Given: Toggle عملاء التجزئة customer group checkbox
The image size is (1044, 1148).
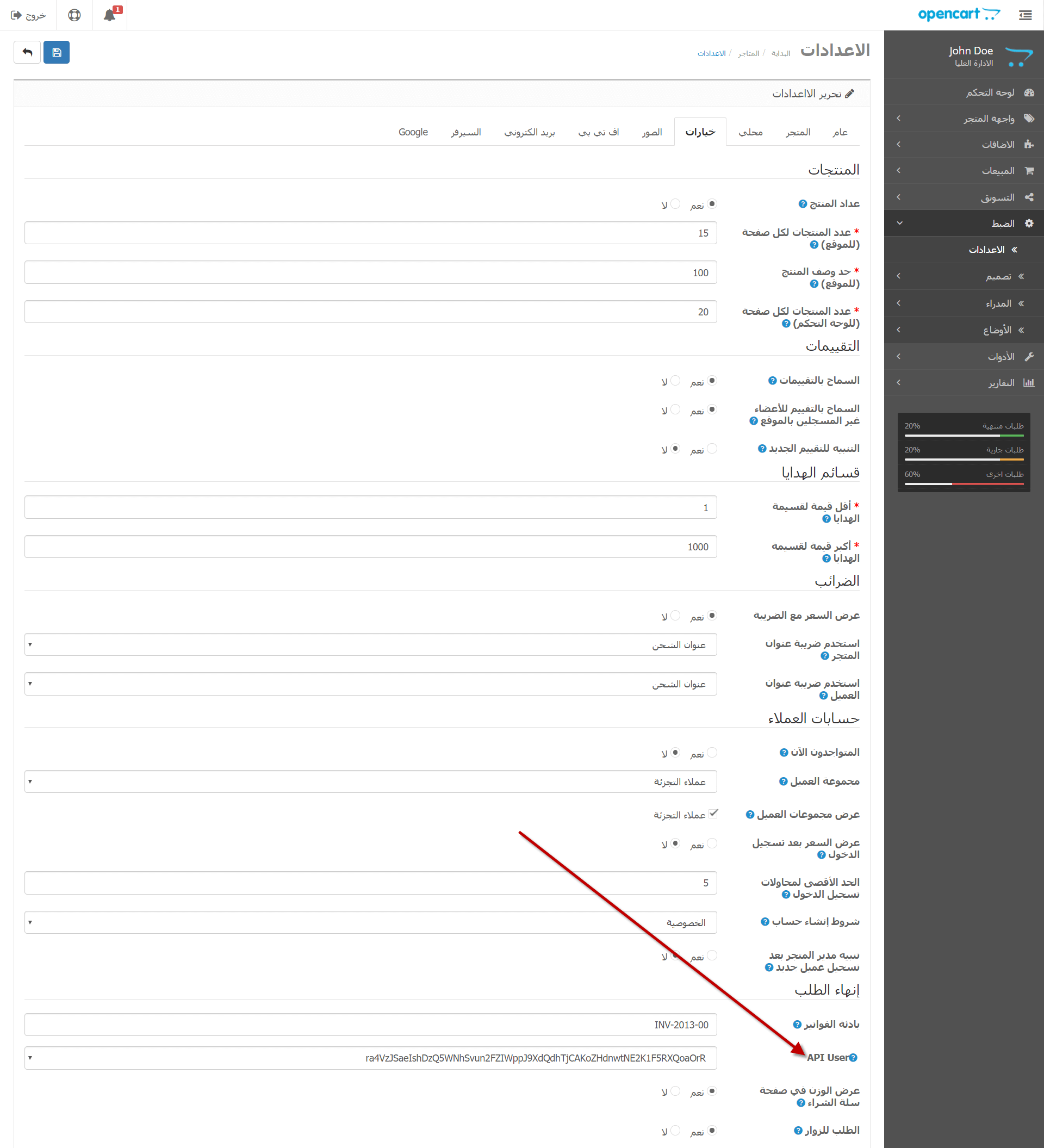Looking at the screenshot, I should pos(713,814).
